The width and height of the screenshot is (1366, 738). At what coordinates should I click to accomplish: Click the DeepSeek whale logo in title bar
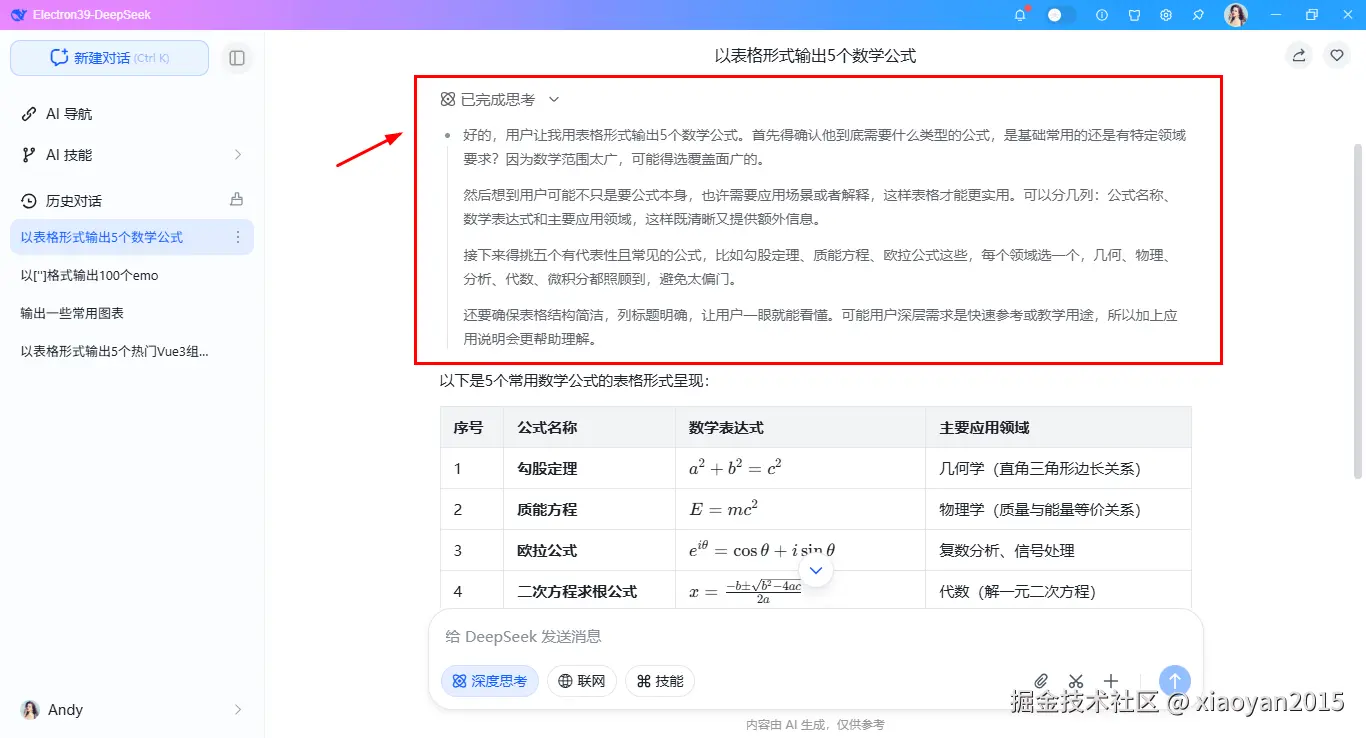coord(18,15)
